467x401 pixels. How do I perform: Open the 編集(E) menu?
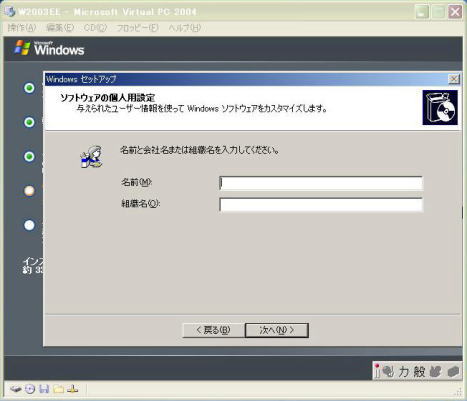[x=60, y=28]
